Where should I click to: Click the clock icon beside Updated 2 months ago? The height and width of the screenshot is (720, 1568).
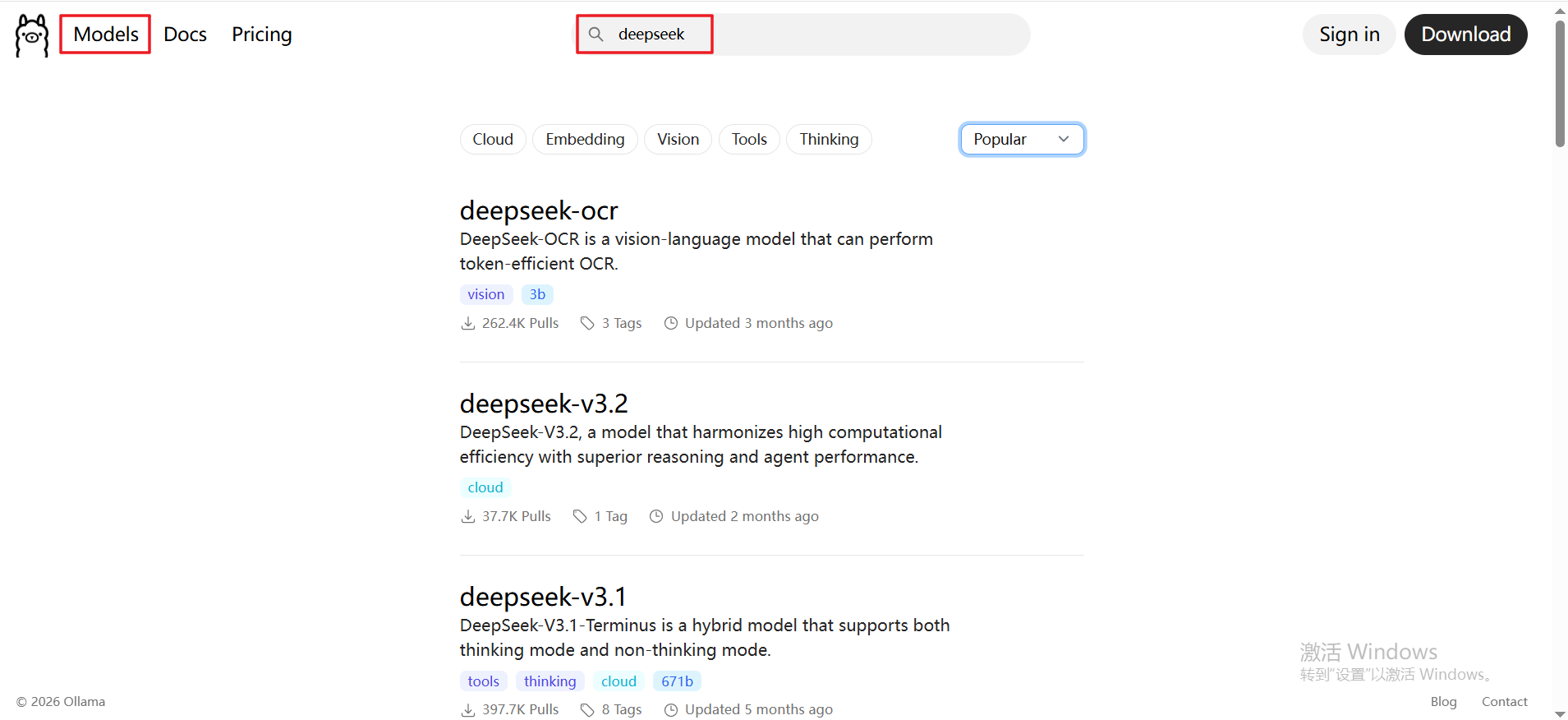point(656,516)
